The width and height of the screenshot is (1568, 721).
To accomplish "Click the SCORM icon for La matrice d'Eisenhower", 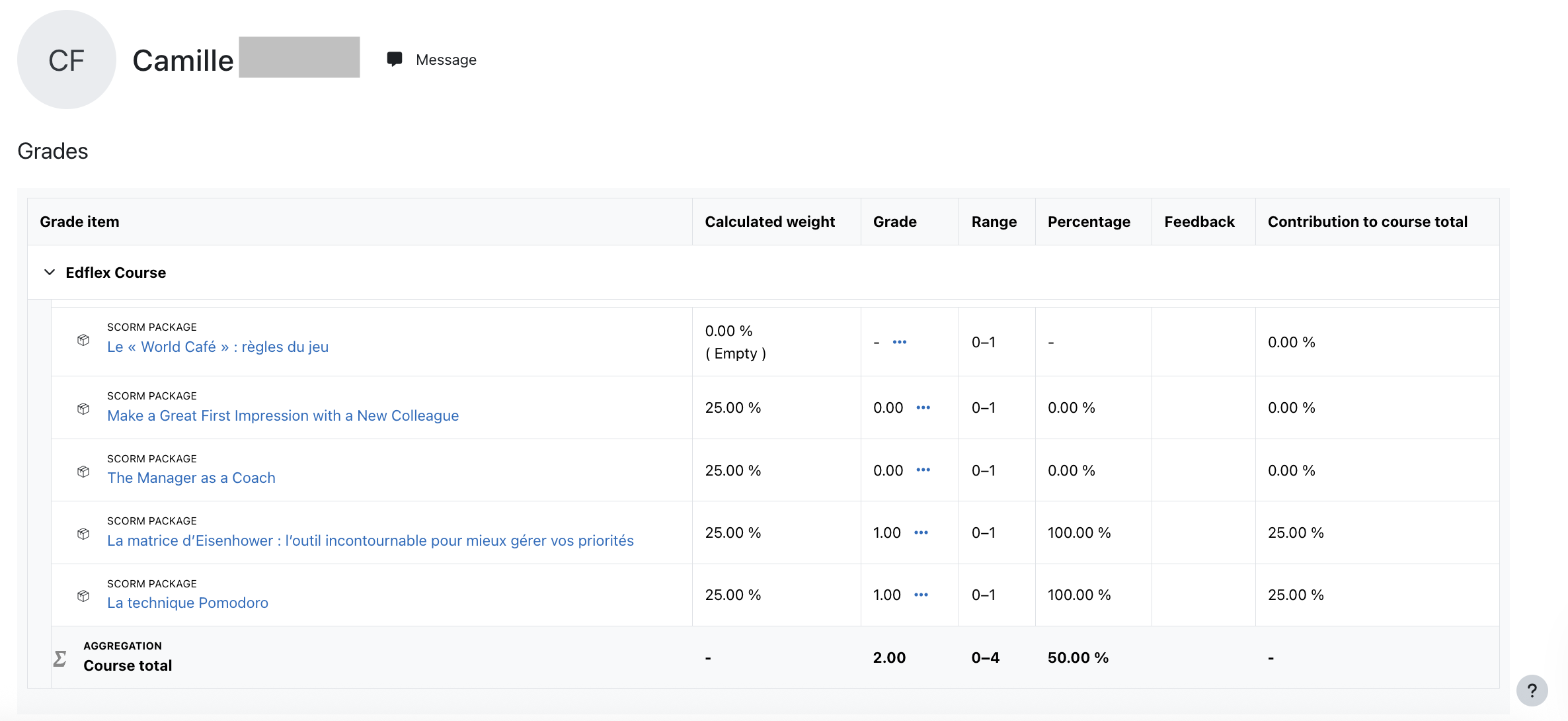I will (x=83, y=534).
